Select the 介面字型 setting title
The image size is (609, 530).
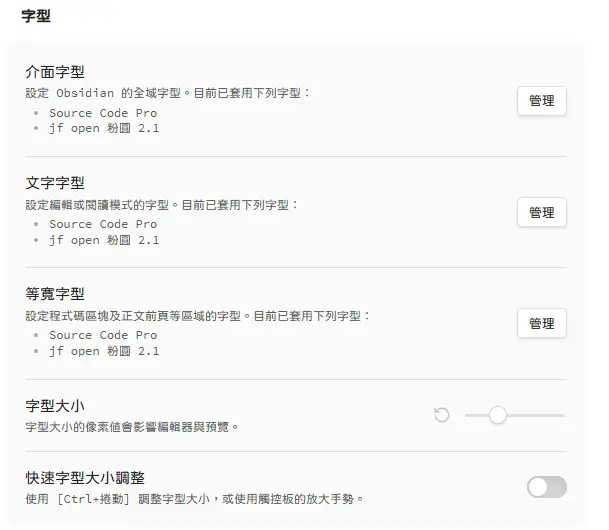[55, 72]
